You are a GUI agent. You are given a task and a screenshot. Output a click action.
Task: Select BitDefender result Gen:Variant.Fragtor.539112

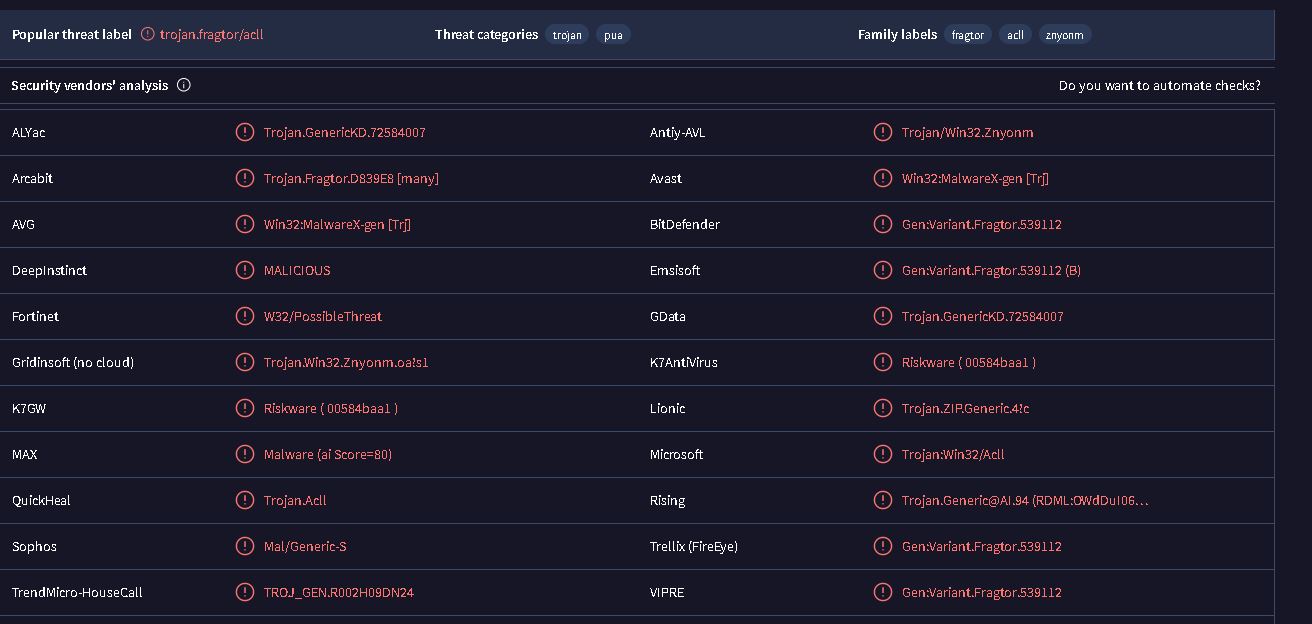[x=982, y=224]
